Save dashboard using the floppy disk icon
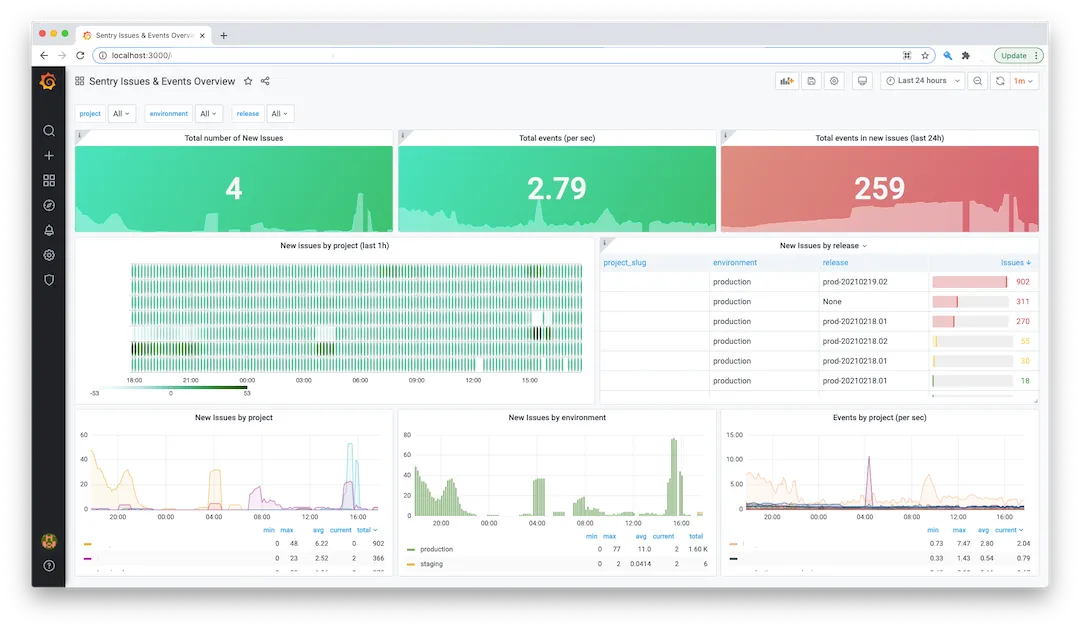This screenshot has height=629, width=1080. coord(811,81)
